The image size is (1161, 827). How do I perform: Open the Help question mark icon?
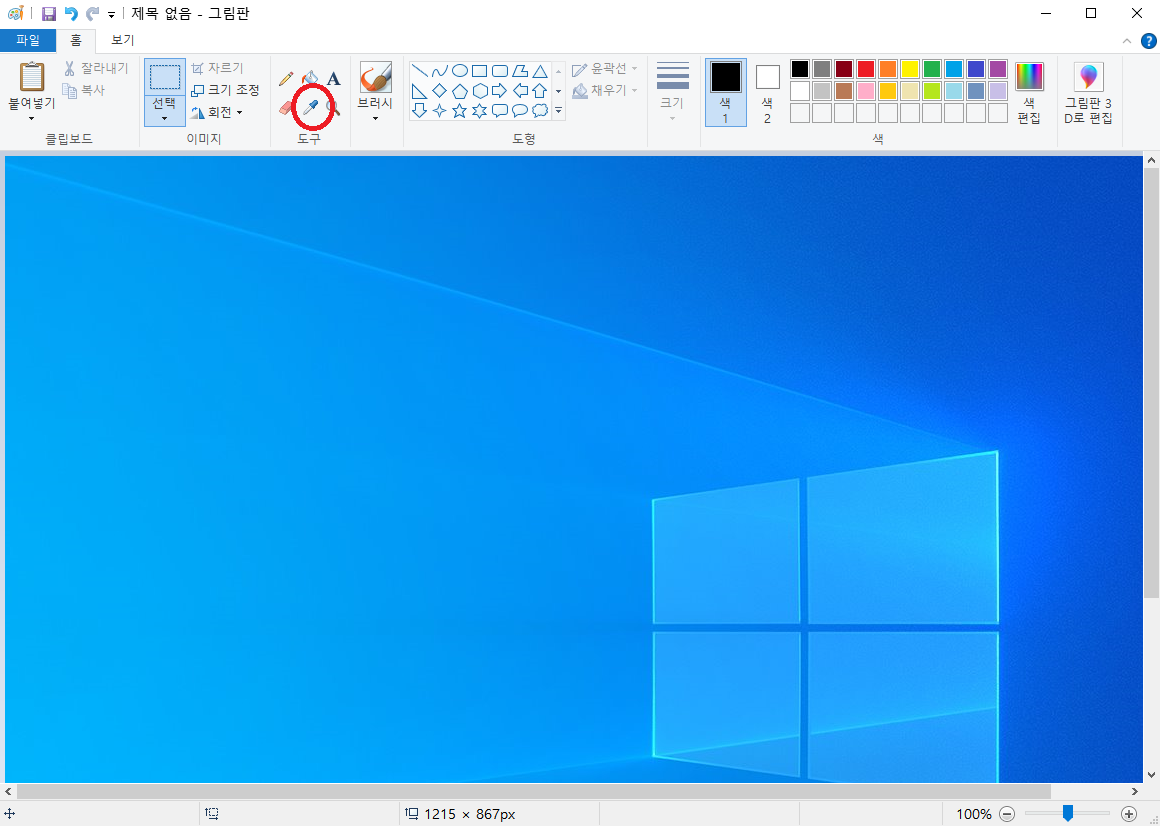[x=1148, y=41]
